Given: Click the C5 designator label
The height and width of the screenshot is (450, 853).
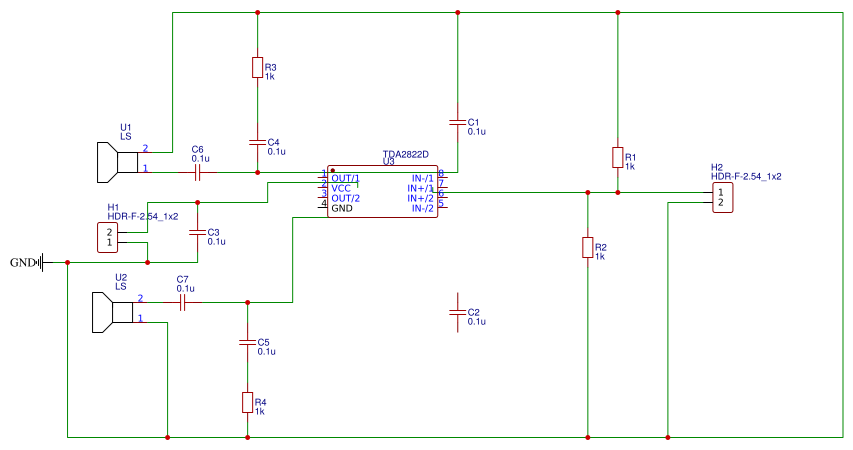Looking at the screenshot, I should (263, 342).
